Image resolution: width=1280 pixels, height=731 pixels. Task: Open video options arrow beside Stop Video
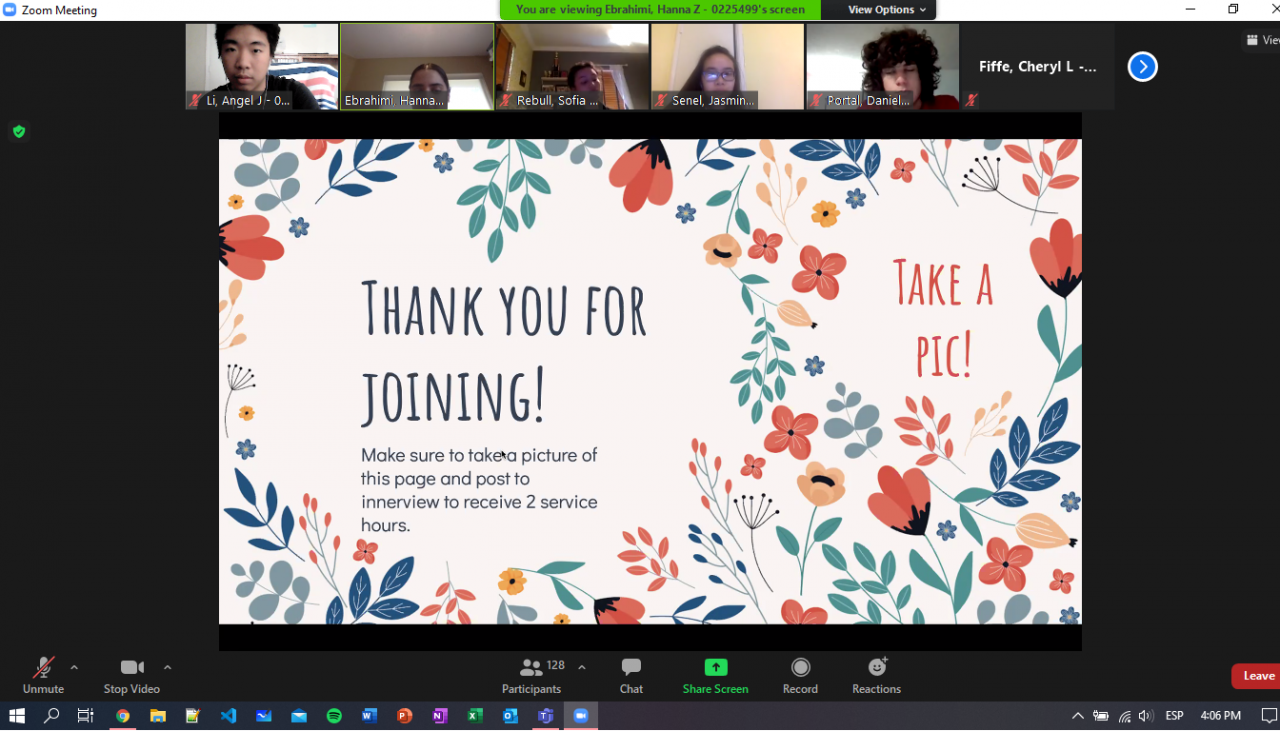click(167, 667)
